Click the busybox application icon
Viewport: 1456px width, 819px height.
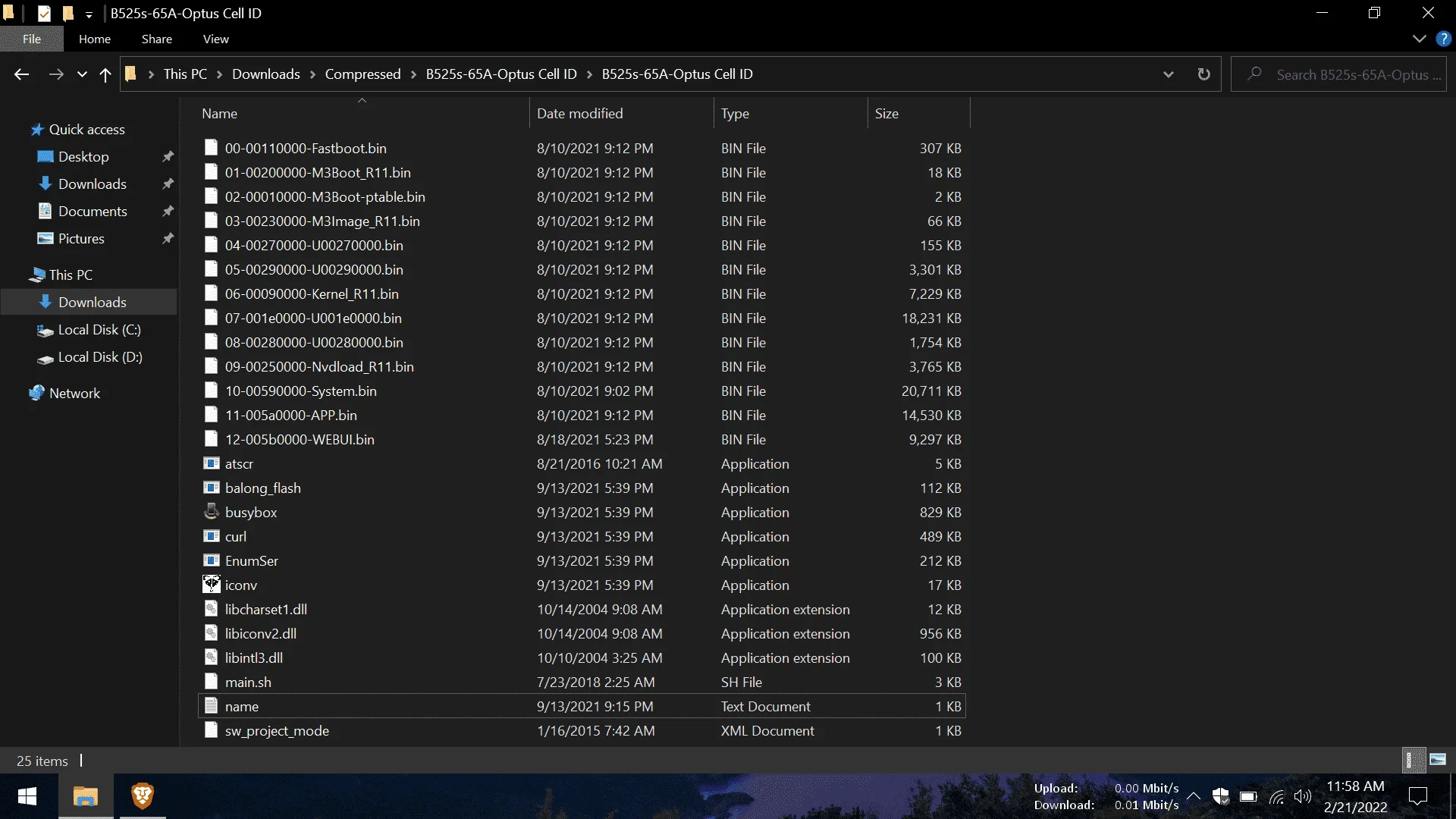click(212, 512)
